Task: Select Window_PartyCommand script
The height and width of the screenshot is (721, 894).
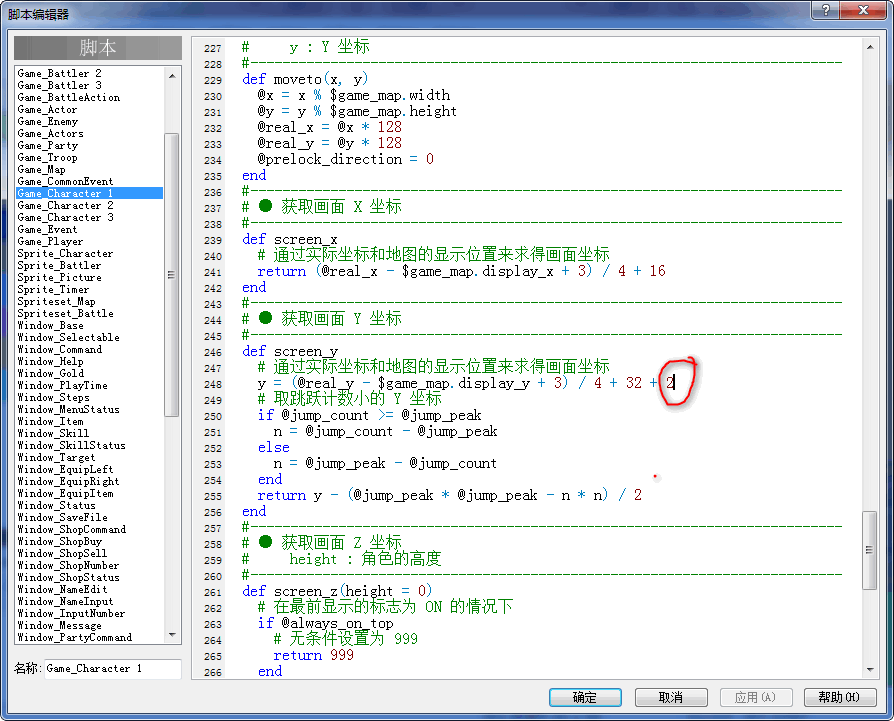Action: 74,637
